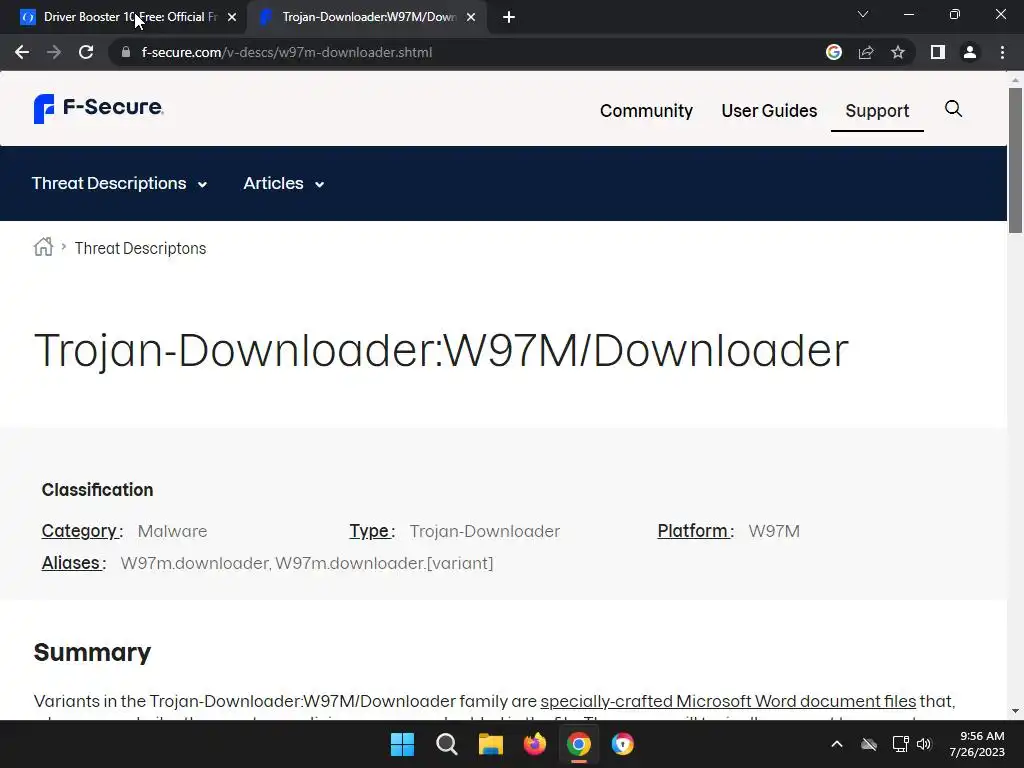Click the scrollbar down arrow
The width and height of the screenshot is (1024, 768).
point(1015,711)
